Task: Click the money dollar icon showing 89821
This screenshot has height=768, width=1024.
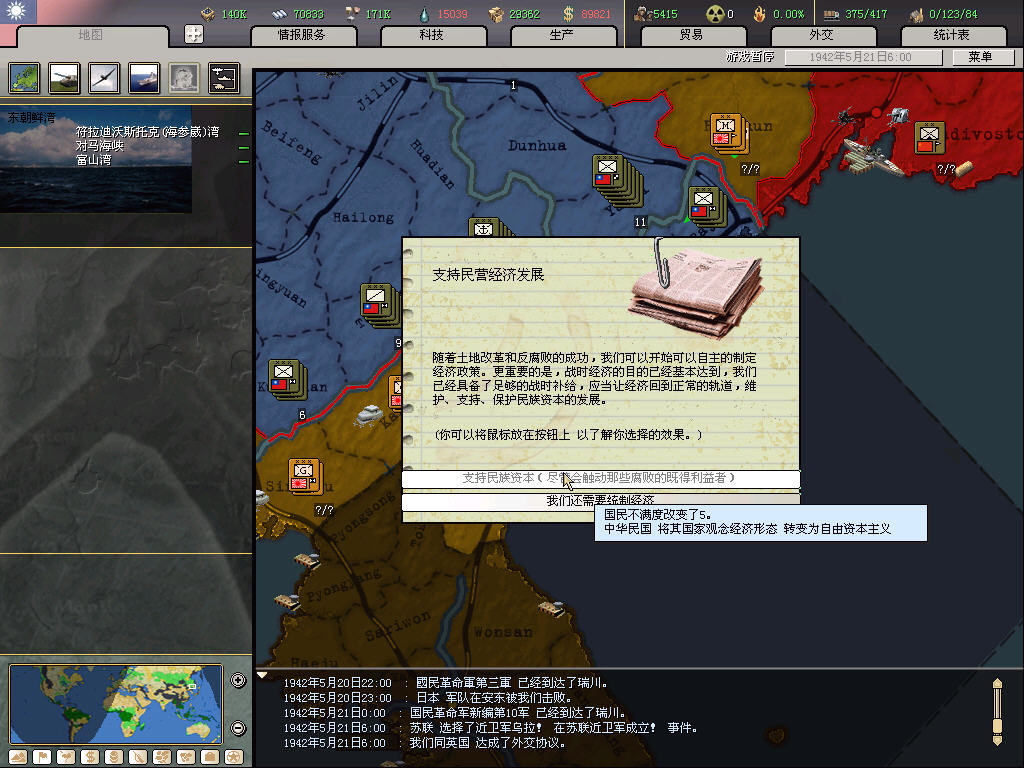Action: click(x=569, y=14)
